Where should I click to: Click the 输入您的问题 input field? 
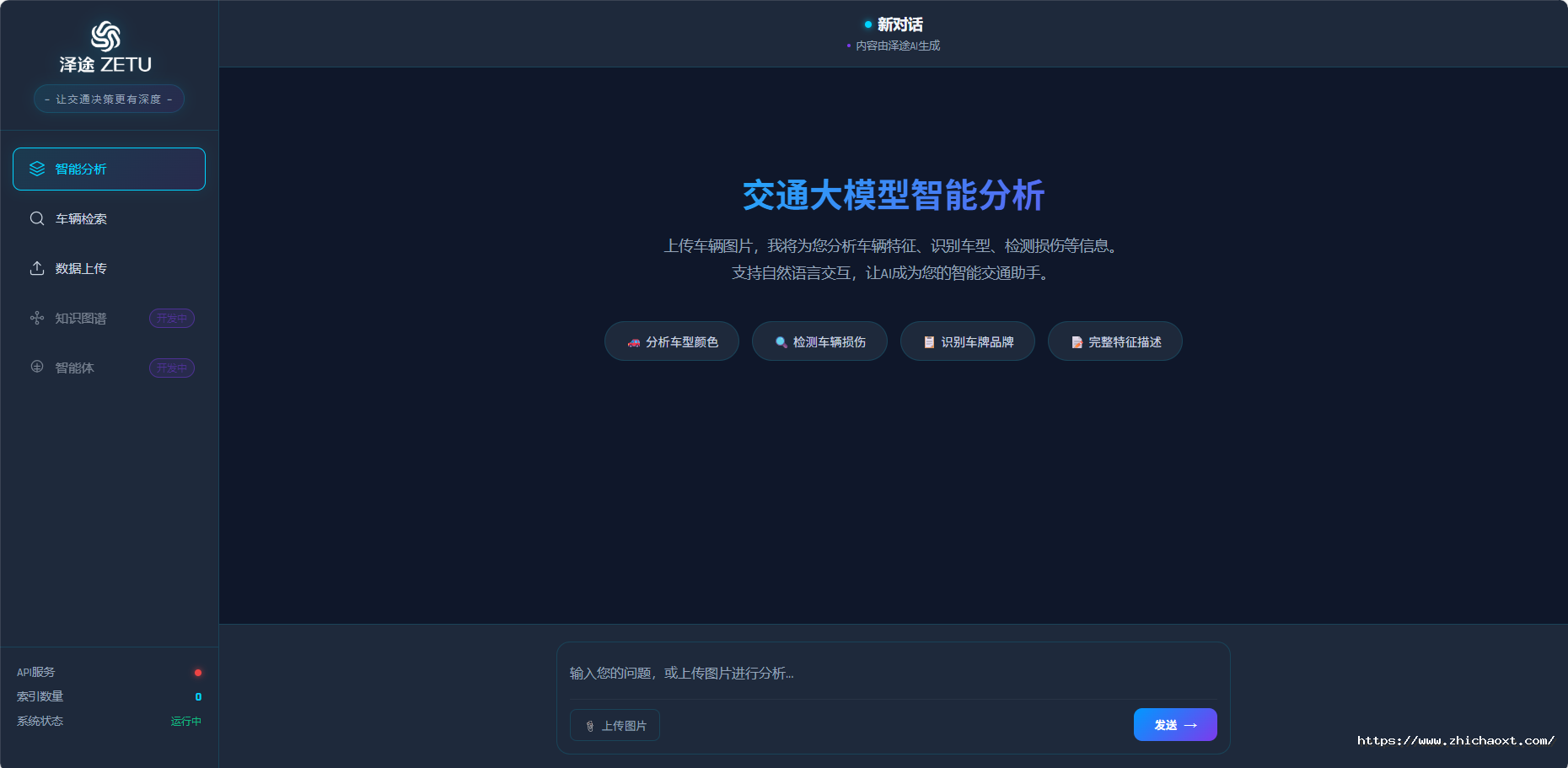[x=894, y=674]
